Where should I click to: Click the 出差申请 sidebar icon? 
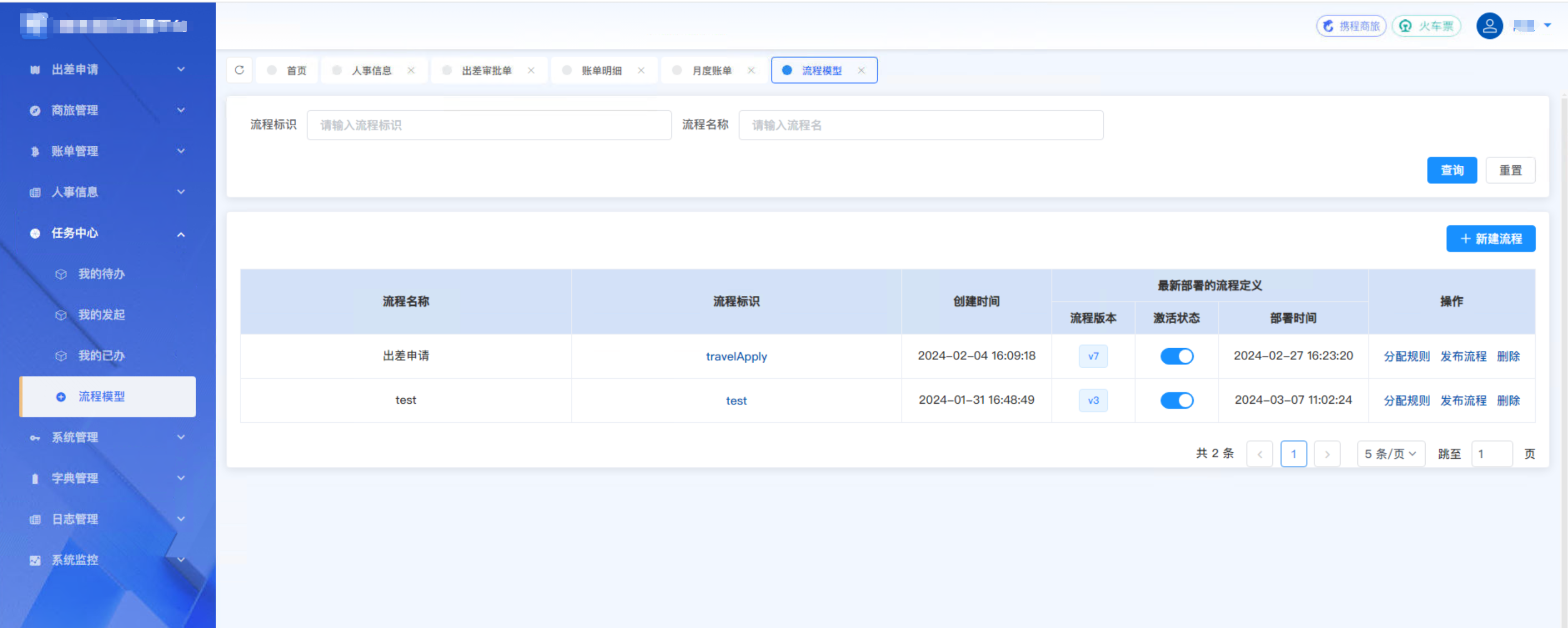pyautogui.click(x=36, y=70)
